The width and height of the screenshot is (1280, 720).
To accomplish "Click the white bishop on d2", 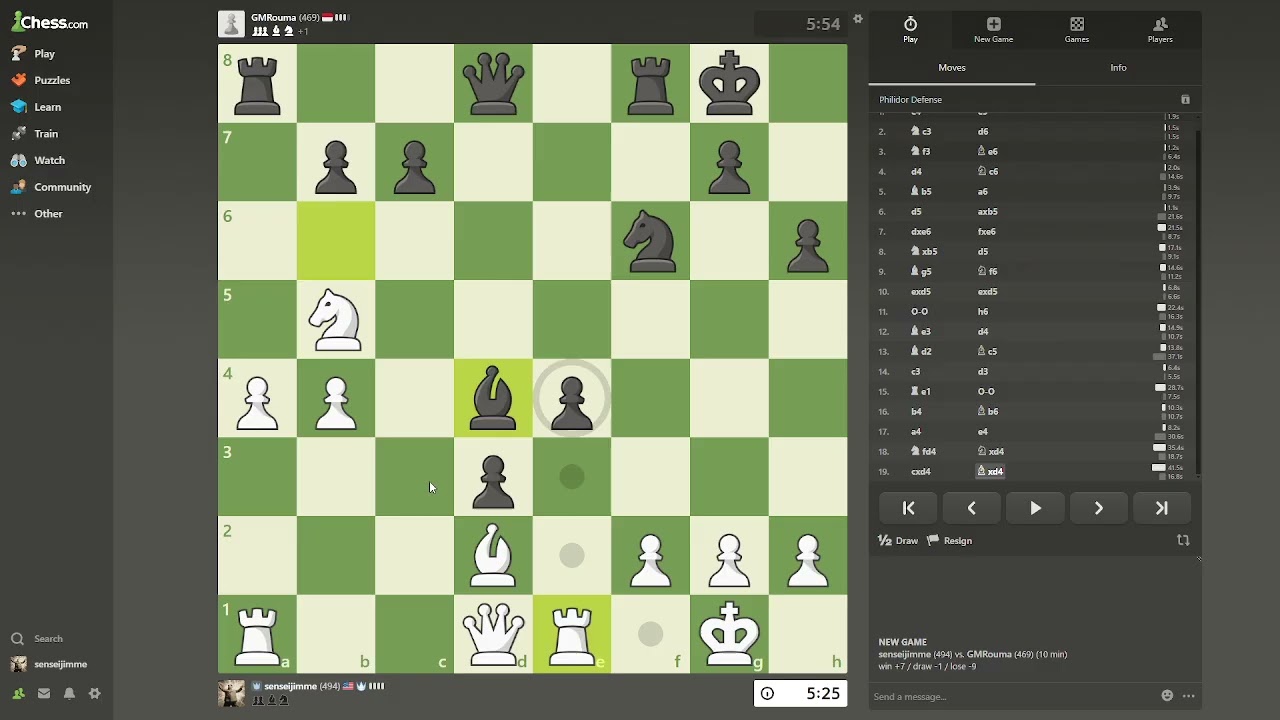I will point(493,555).
